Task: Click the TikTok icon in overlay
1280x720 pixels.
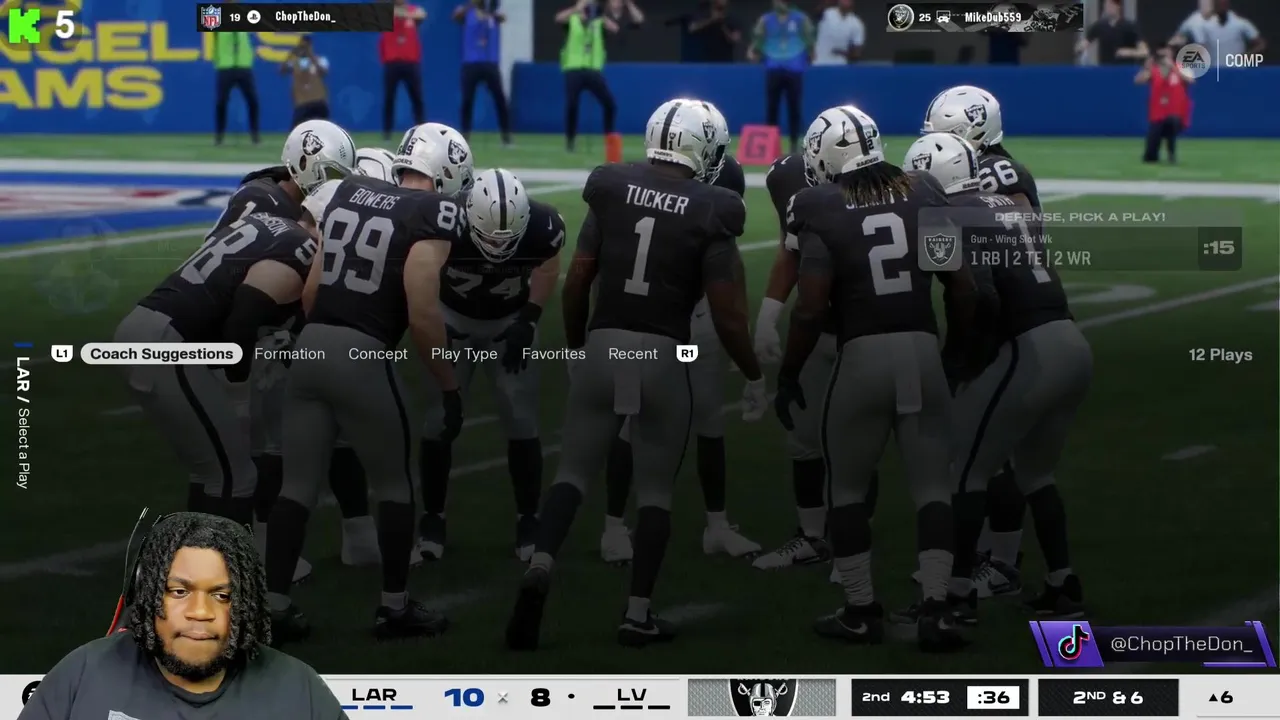Action: 1075,645
